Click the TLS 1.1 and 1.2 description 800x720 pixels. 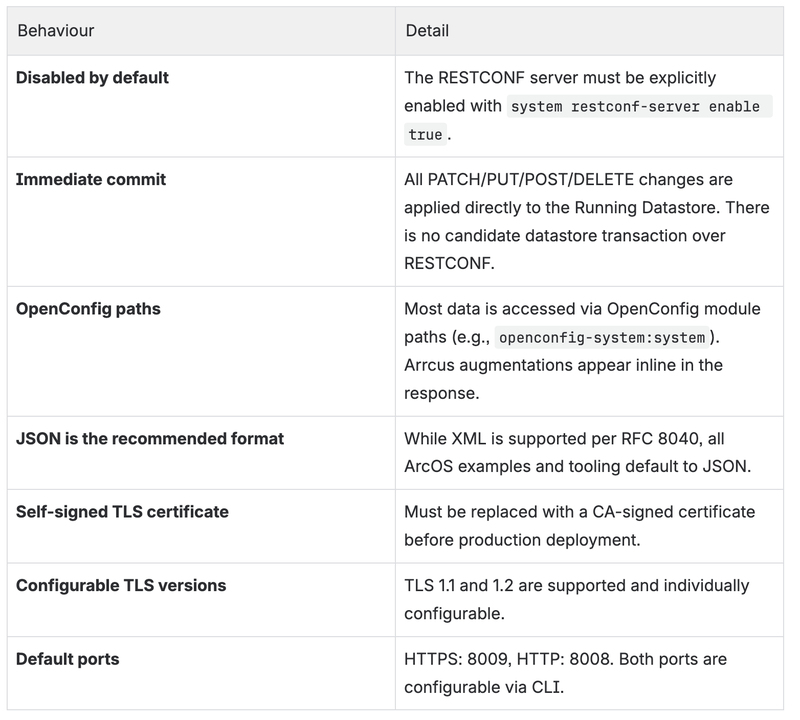[577, 600]
